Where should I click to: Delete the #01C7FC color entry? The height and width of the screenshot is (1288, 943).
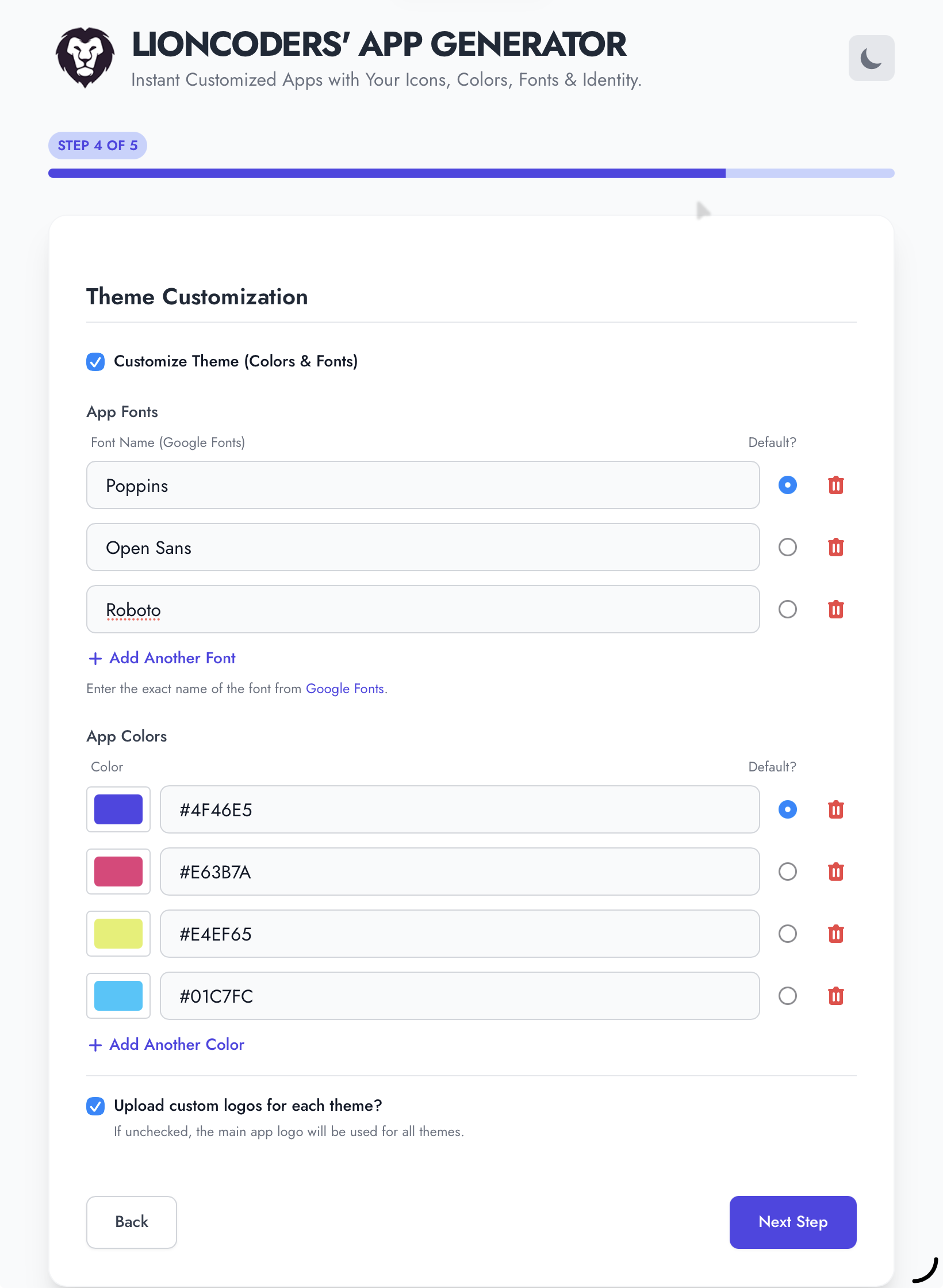coord(836,996)
